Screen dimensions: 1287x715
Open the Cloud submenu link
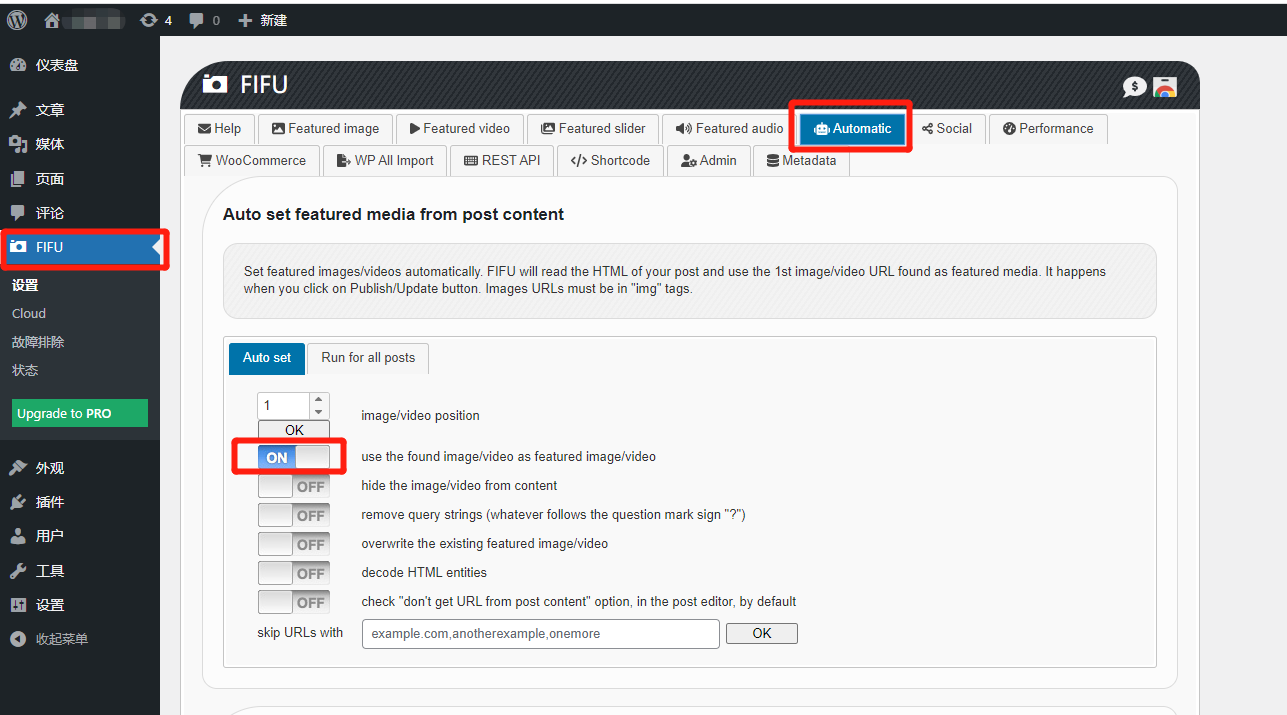pyautogui.click(x=29, y=313)
